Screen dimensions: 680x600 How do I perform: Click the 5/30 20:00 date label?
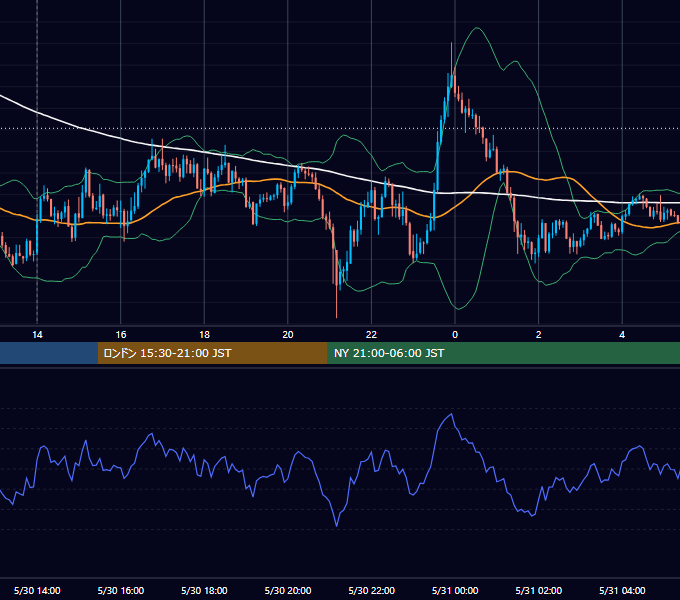point(288,590)
